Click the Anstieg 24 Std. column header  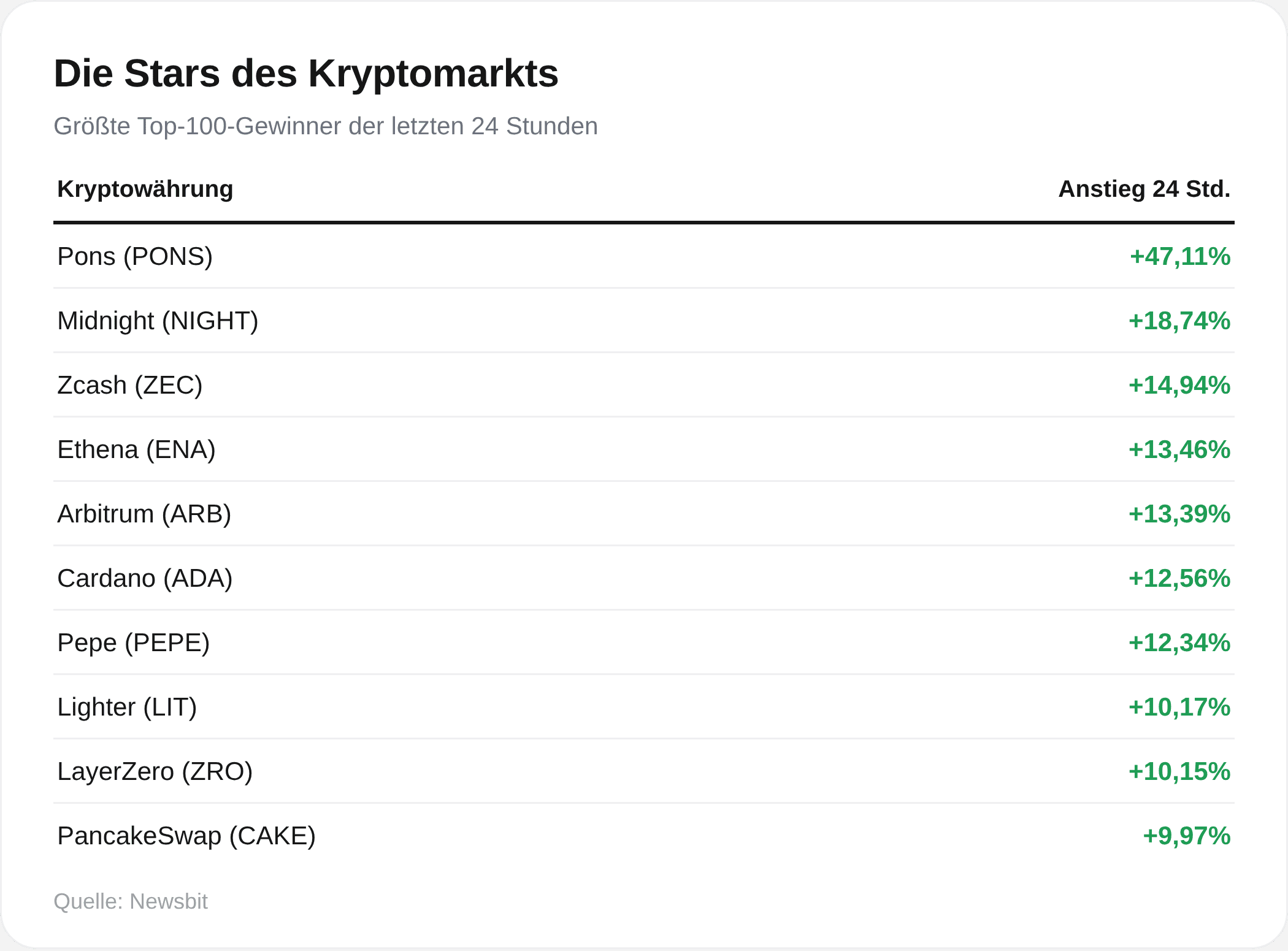pos(1144,189)
